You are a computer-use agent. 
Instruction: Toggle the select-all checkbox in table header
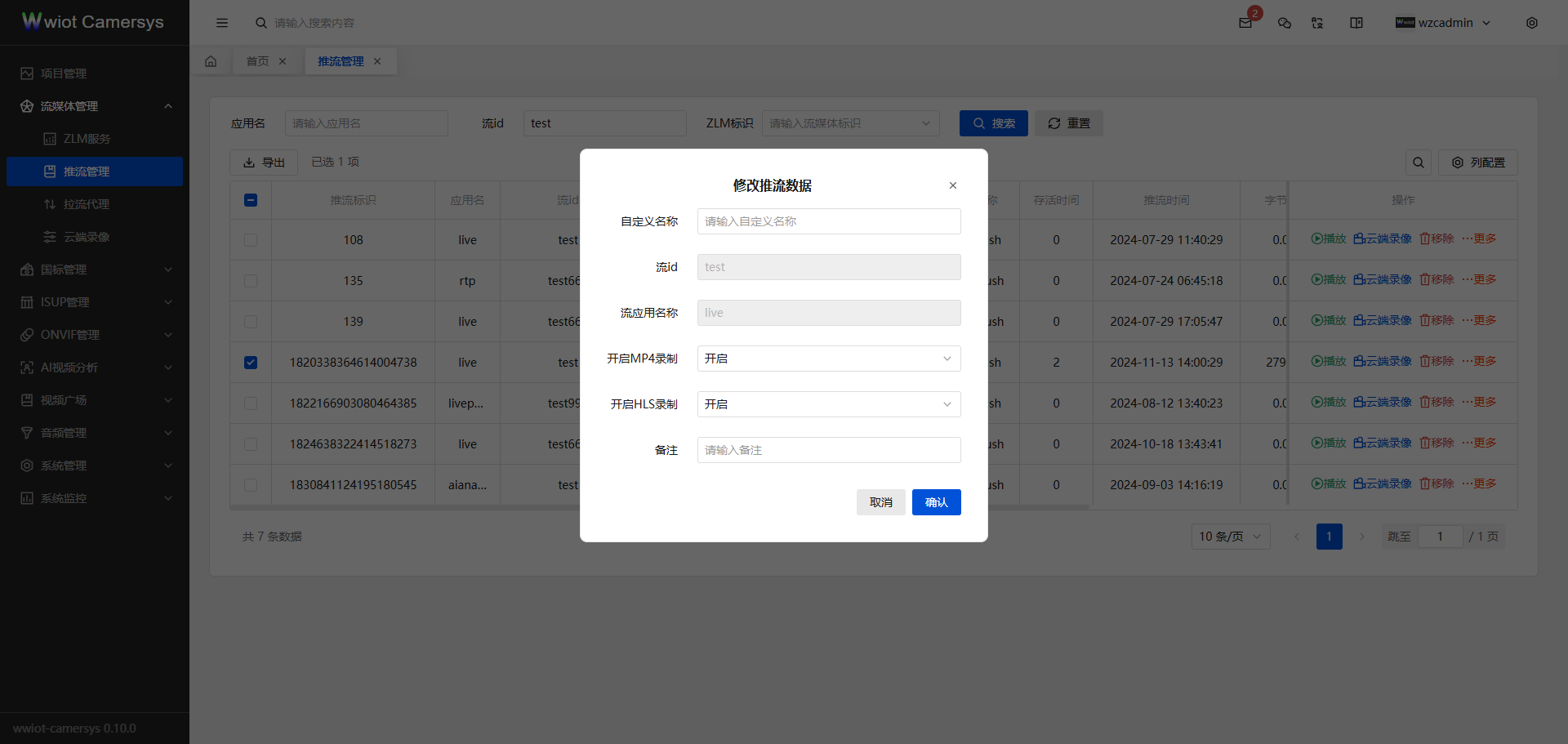pyautogui.click(x=251, y=199)
